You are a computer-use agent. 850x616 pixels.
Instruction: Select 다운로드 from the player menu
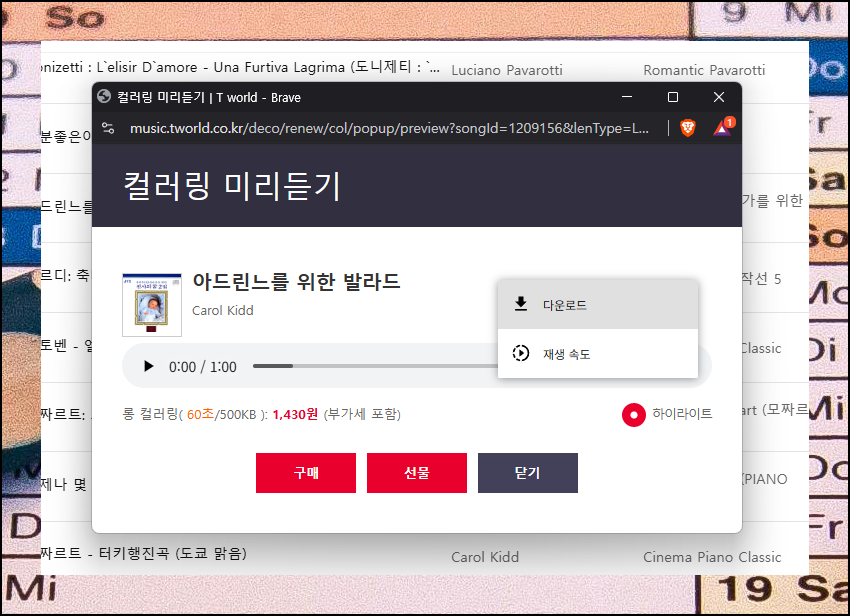pyautogui.click(x=597, y=304)
